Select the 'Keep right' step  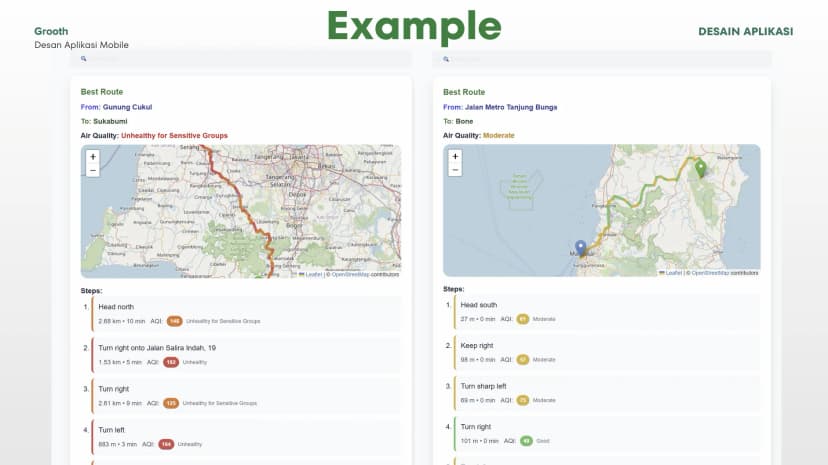pyautogui.click(x=607, y=353)
